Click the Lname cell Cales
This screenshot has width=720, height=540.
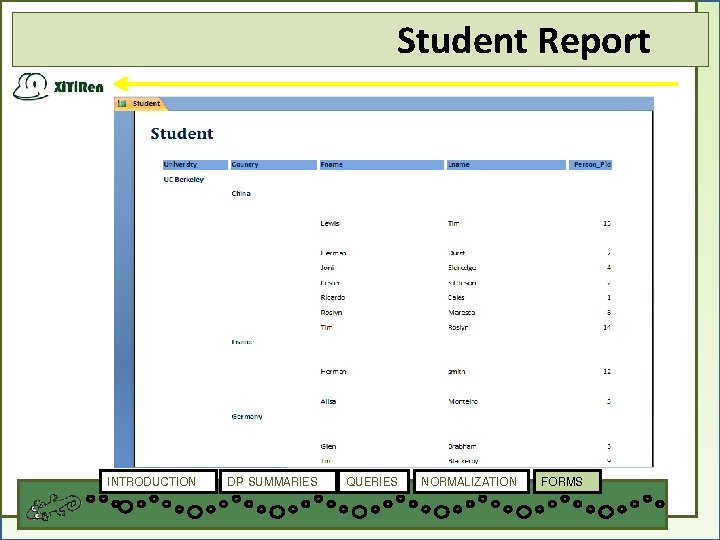pos(456,298)
